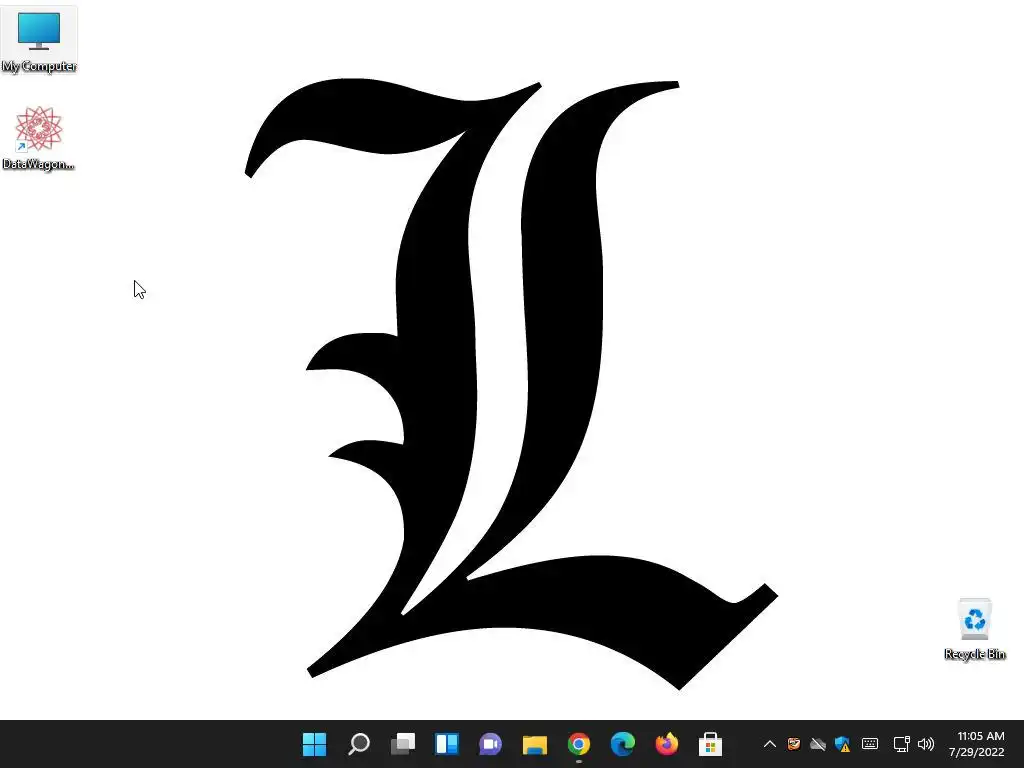This screenshot has height=768, width=1024.
Task: Launch Microsoft Edge from taskbar
Action: click(x=622, y=744)
